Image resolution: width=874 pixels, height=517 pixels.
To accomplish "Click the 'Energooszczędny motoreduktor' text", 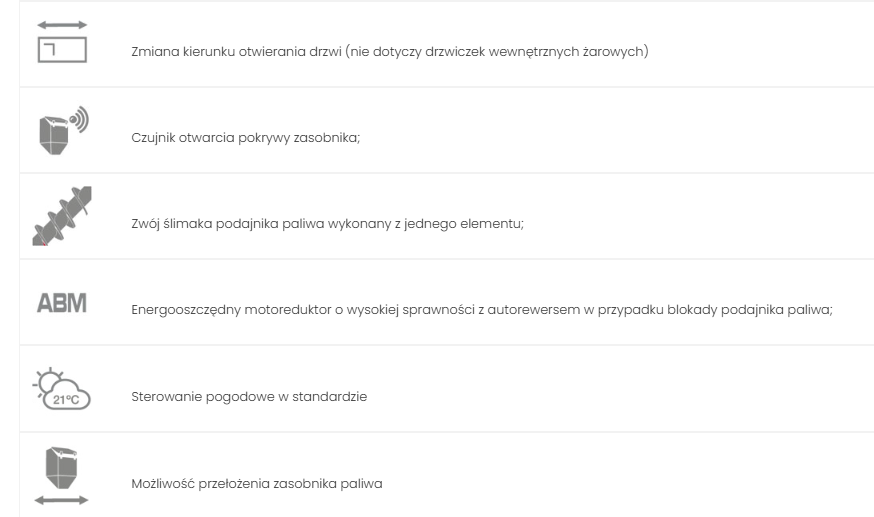I will point(214,310).
